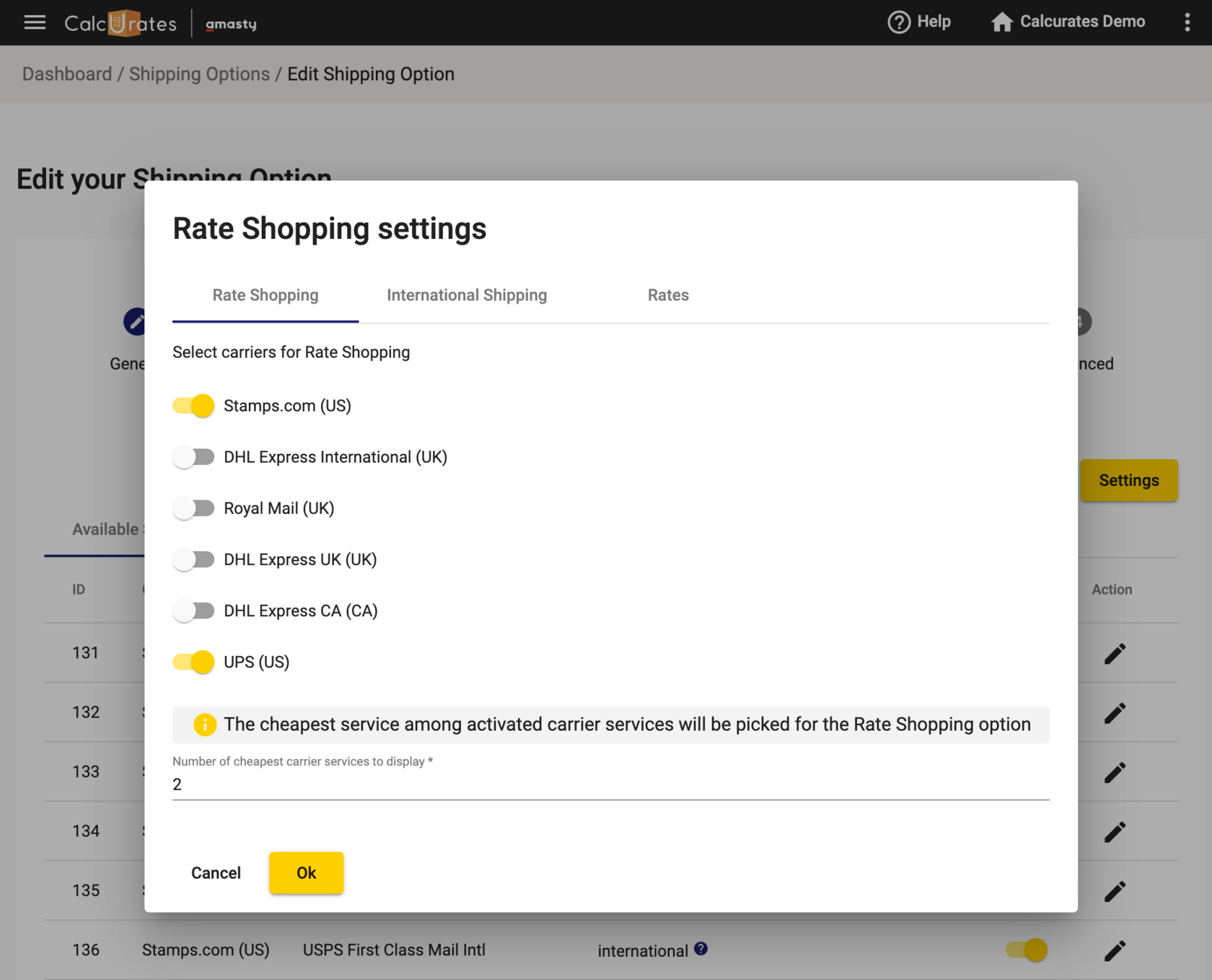Switch to the International Shipping tab
This screenshot has width=1212, height=980.
(x=466, y=295)
